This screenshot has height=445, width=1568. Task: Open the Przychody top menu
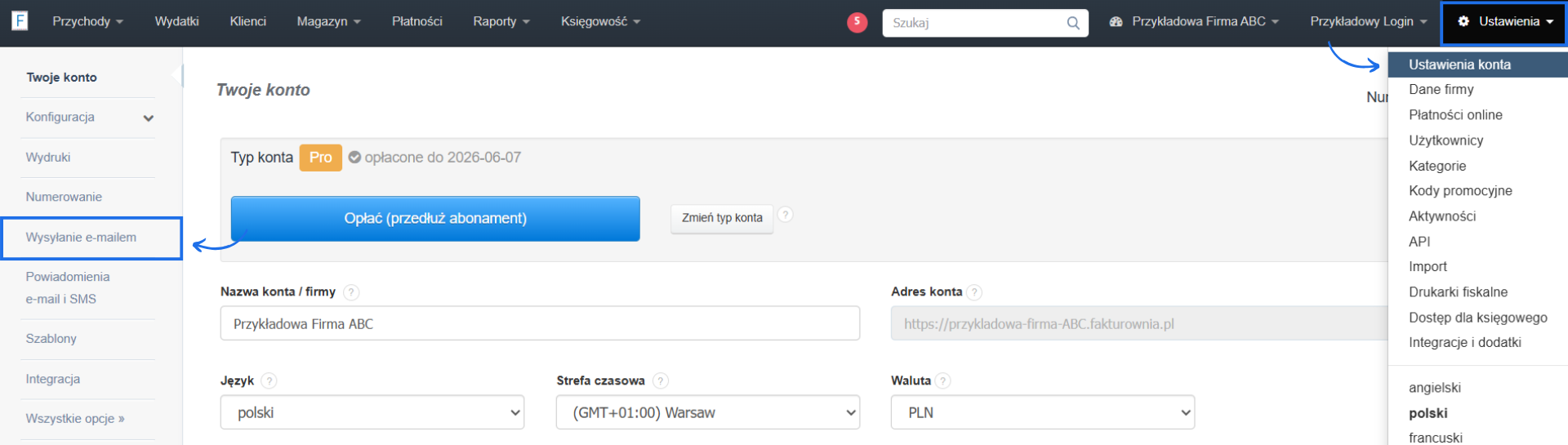point(87,22)
